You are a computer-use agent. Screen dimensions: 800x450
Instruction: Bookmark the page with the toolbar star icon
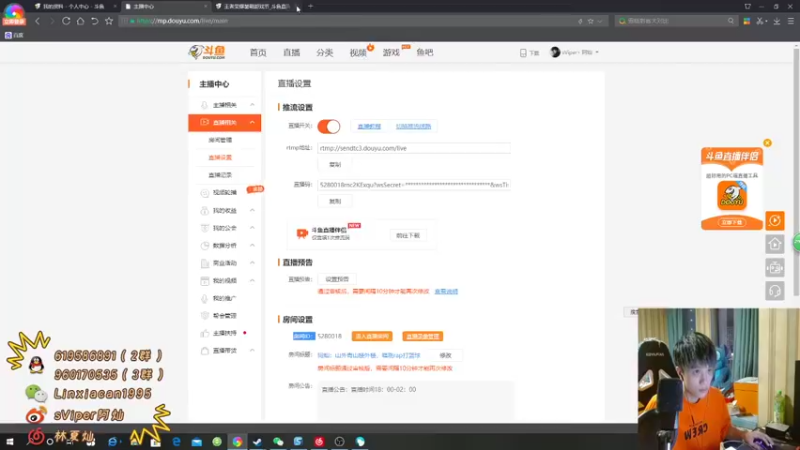click(109, 21)
